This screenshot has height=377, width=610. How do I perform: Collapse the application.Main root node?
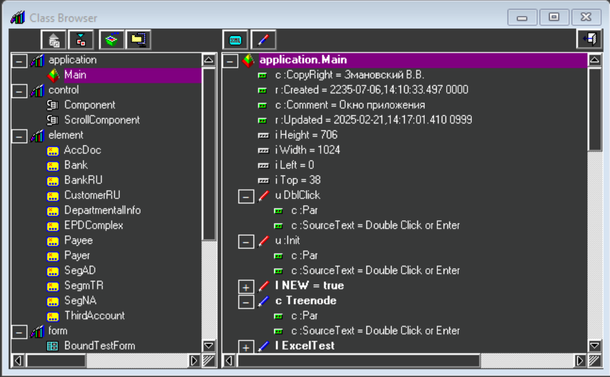[x=230, y=61]
